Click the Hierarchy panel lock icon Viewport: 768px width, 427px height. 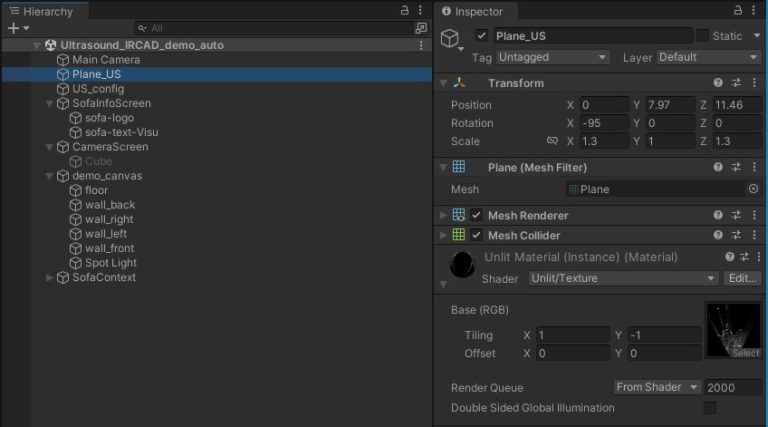click(404, 10)
